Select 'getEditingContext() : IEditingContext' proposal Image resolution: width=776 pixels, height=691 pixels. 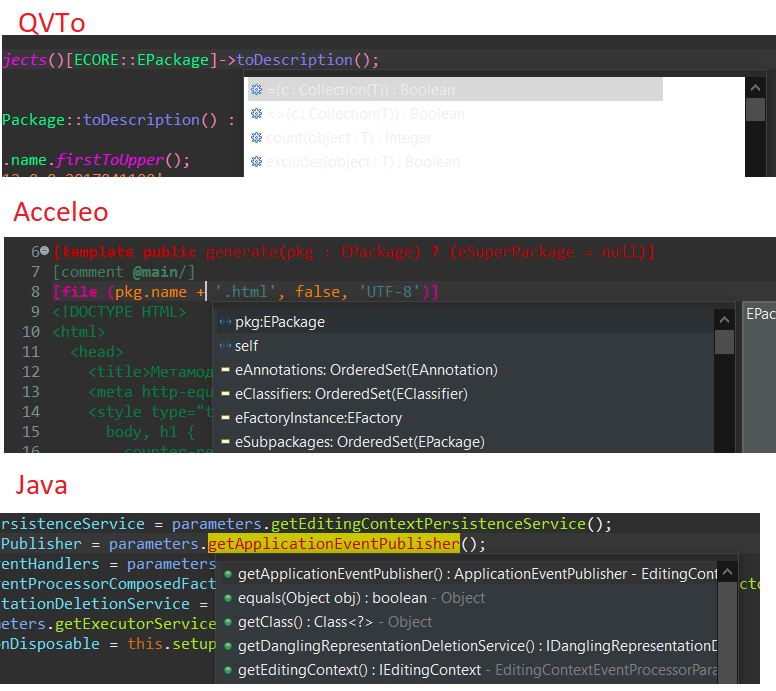pos(467,670)
